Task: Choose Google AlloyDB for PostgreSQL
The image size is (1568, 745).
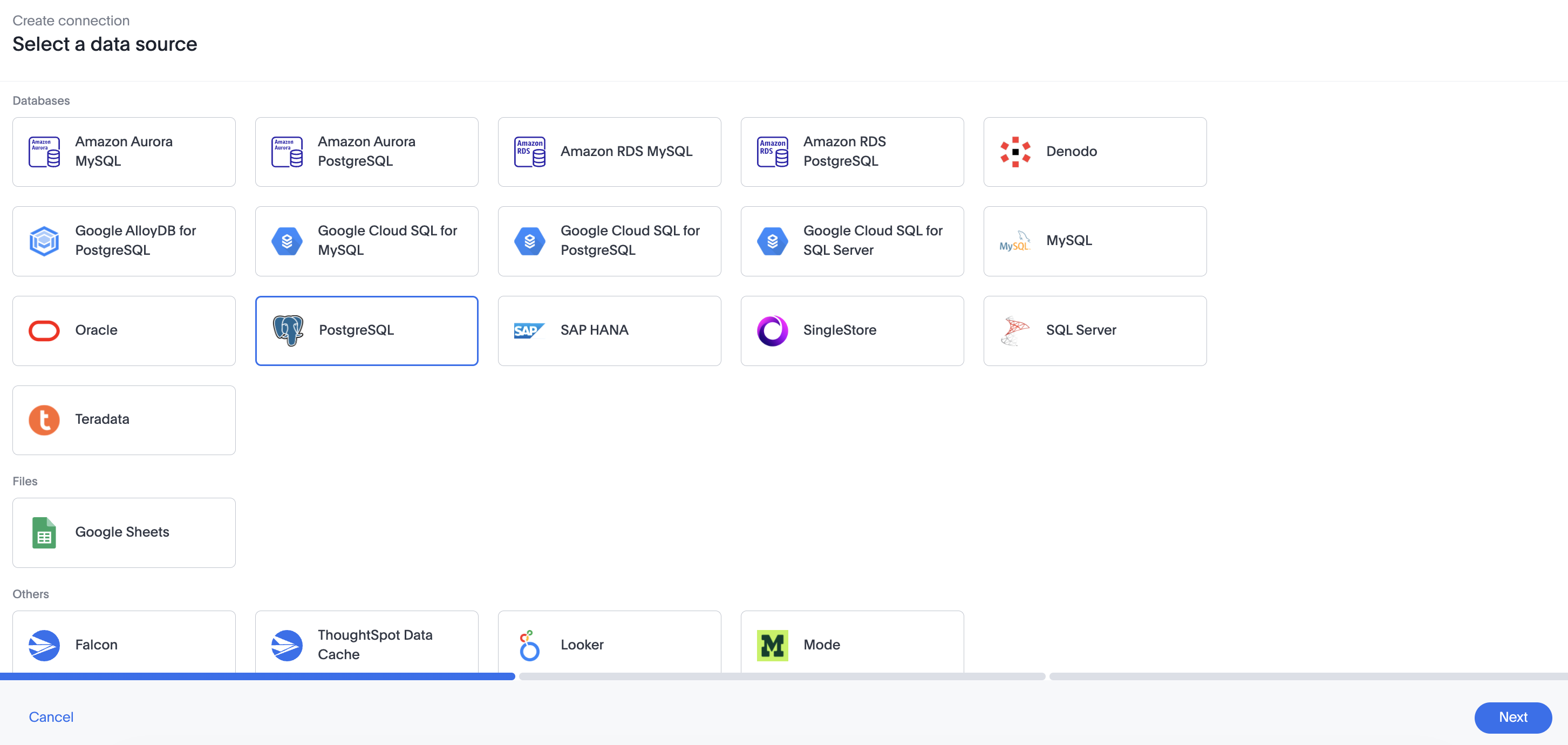Action: pyautogui.click(x=124, y=241)
